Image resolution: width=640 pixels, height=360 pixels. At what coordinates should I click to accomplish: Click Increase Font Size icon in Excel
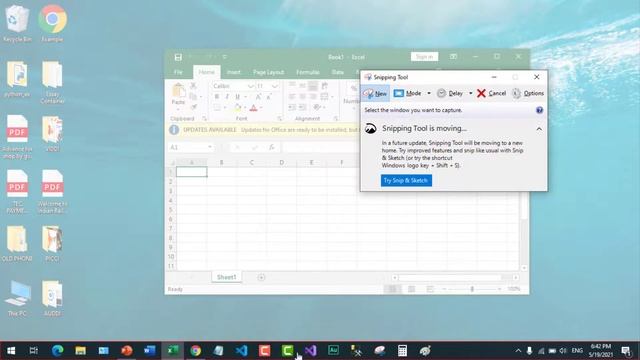pyautogui.click(x=258, y=97)
